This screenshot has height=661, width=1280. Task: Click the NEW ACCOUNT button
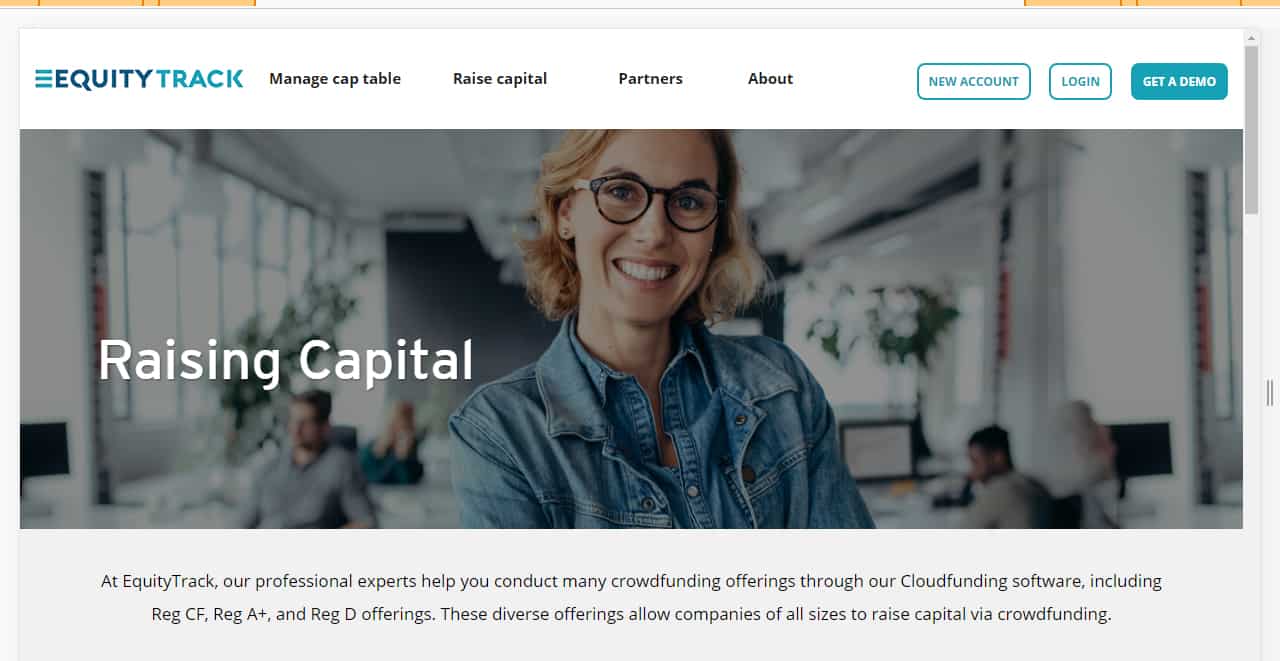[974, 82]
